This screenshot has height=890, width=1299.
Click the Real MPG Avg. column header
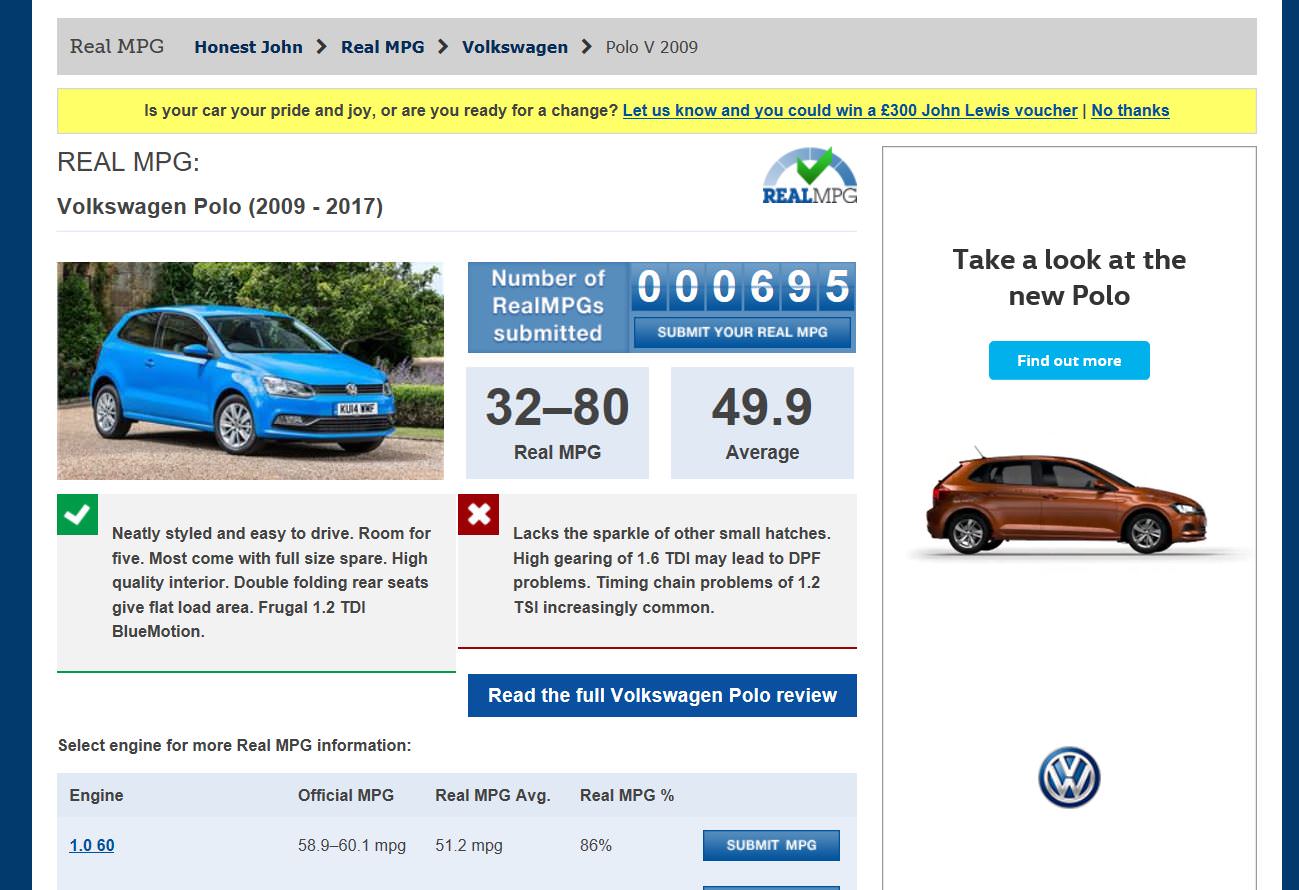493,796
